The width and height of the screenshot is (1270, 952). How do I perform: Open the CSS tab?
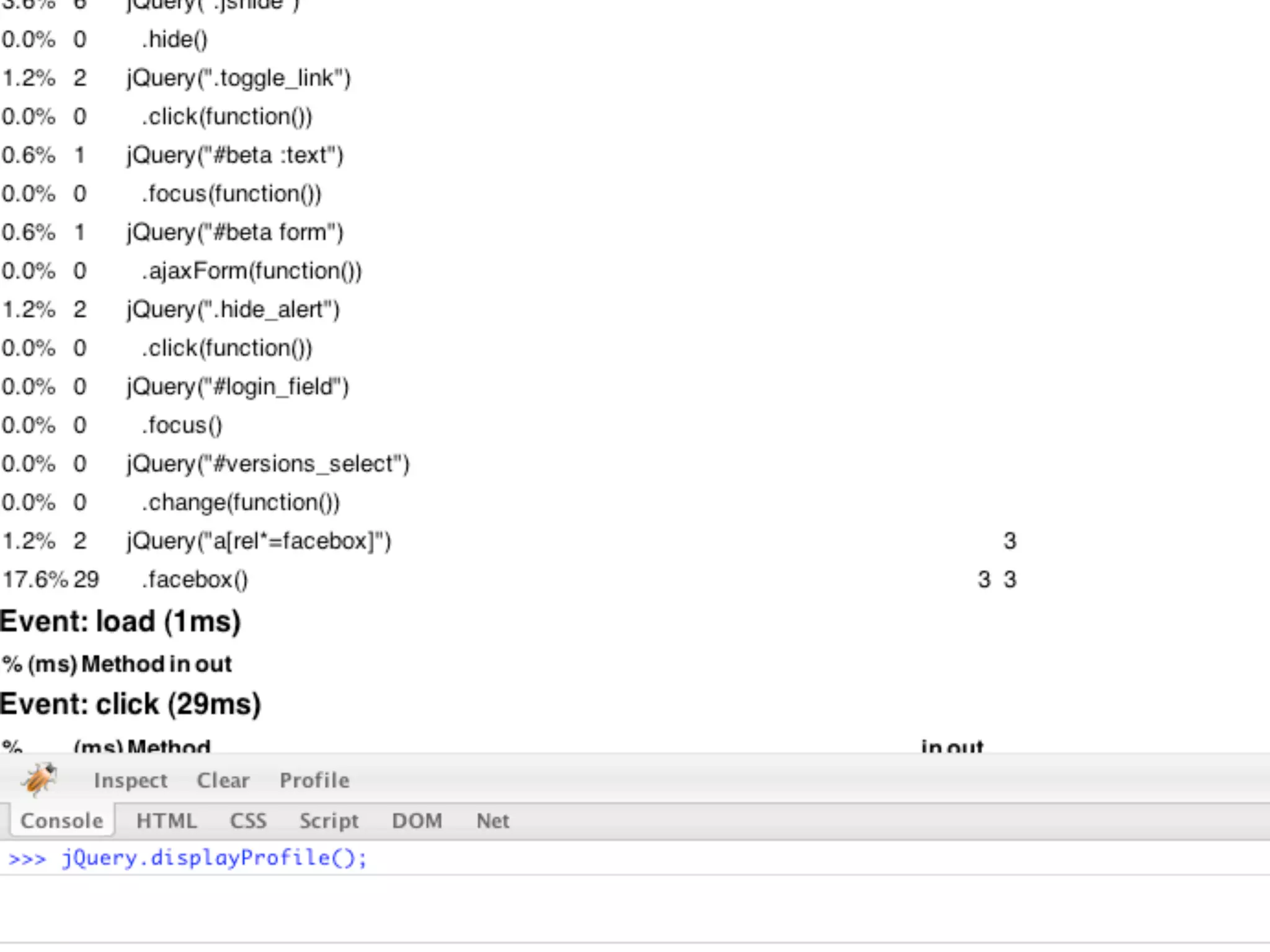tap(248, 821)
